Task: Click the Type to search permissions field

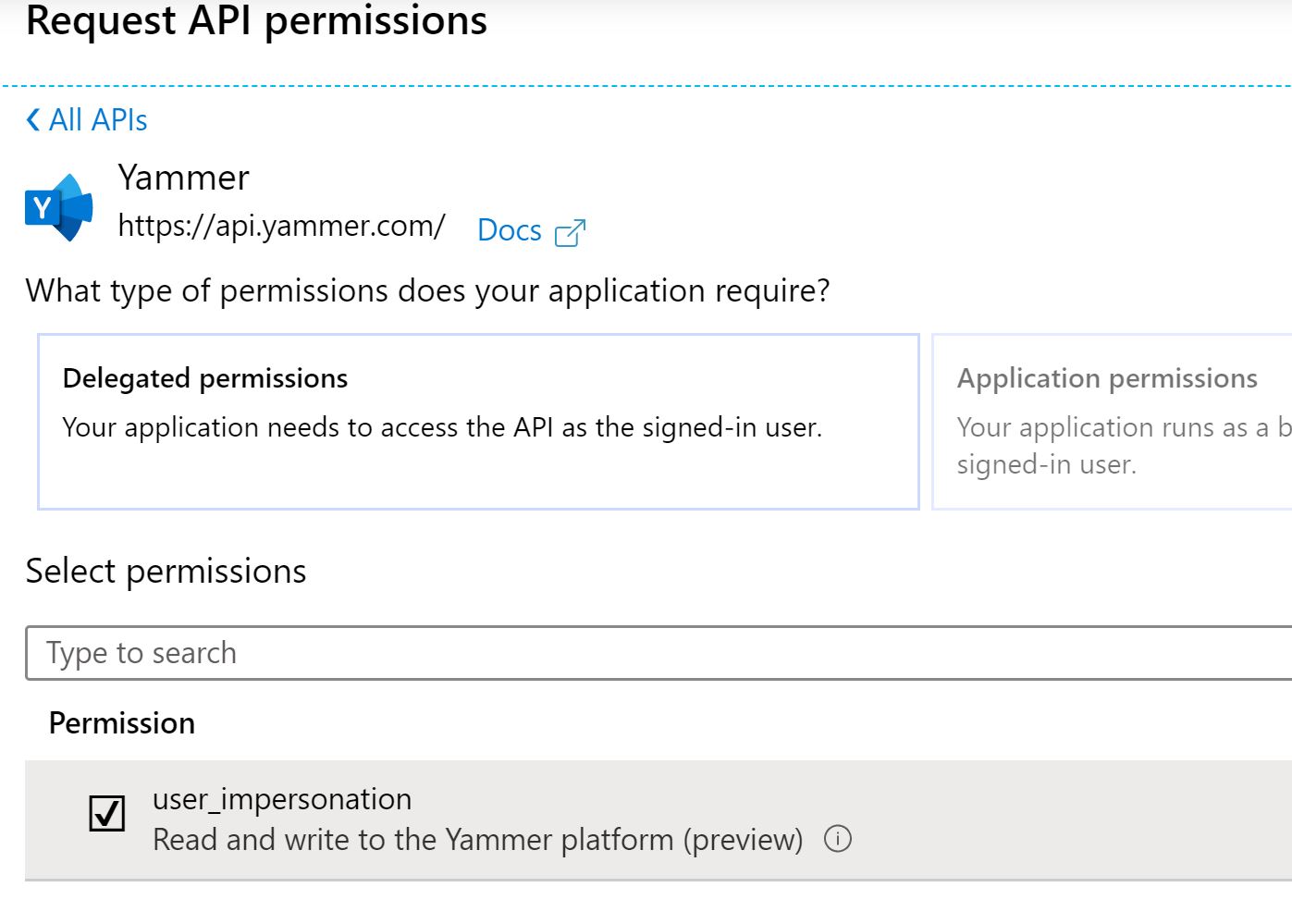Action: pyautogui.click(x=370, y=653)
